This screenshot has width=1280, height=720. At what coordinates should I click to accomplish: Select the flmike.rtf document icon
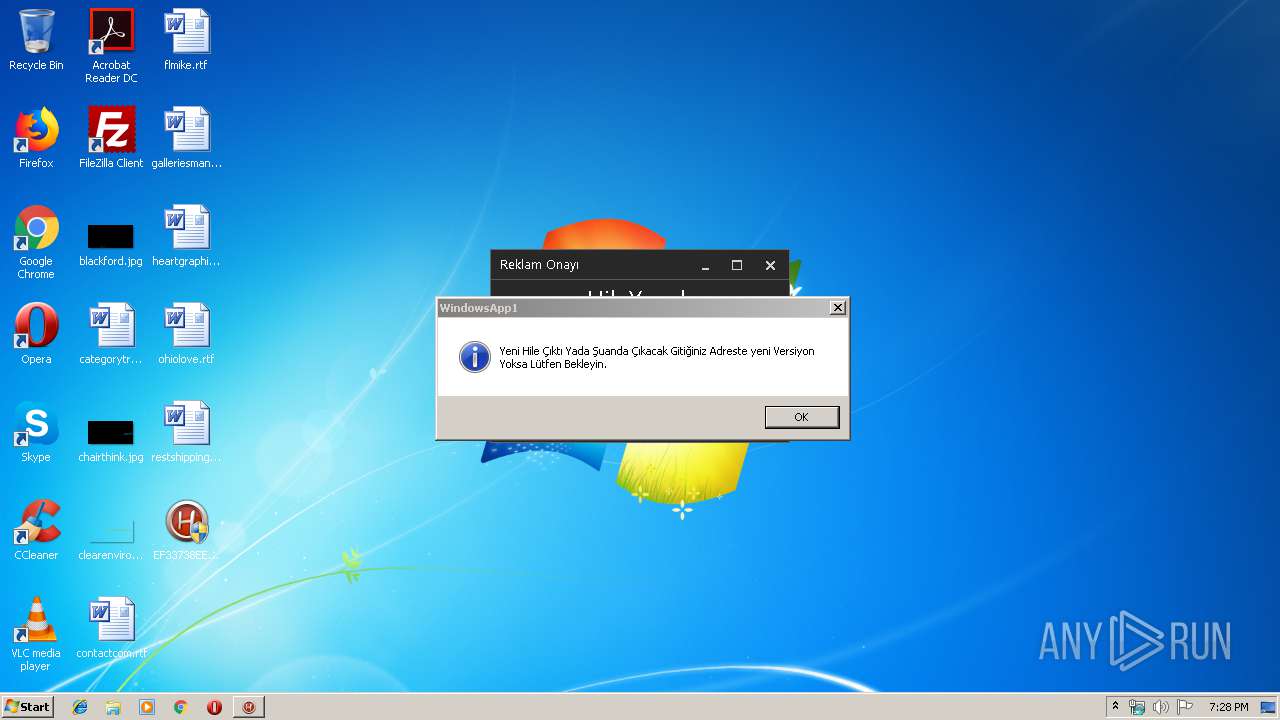click(x=186, y=40)
